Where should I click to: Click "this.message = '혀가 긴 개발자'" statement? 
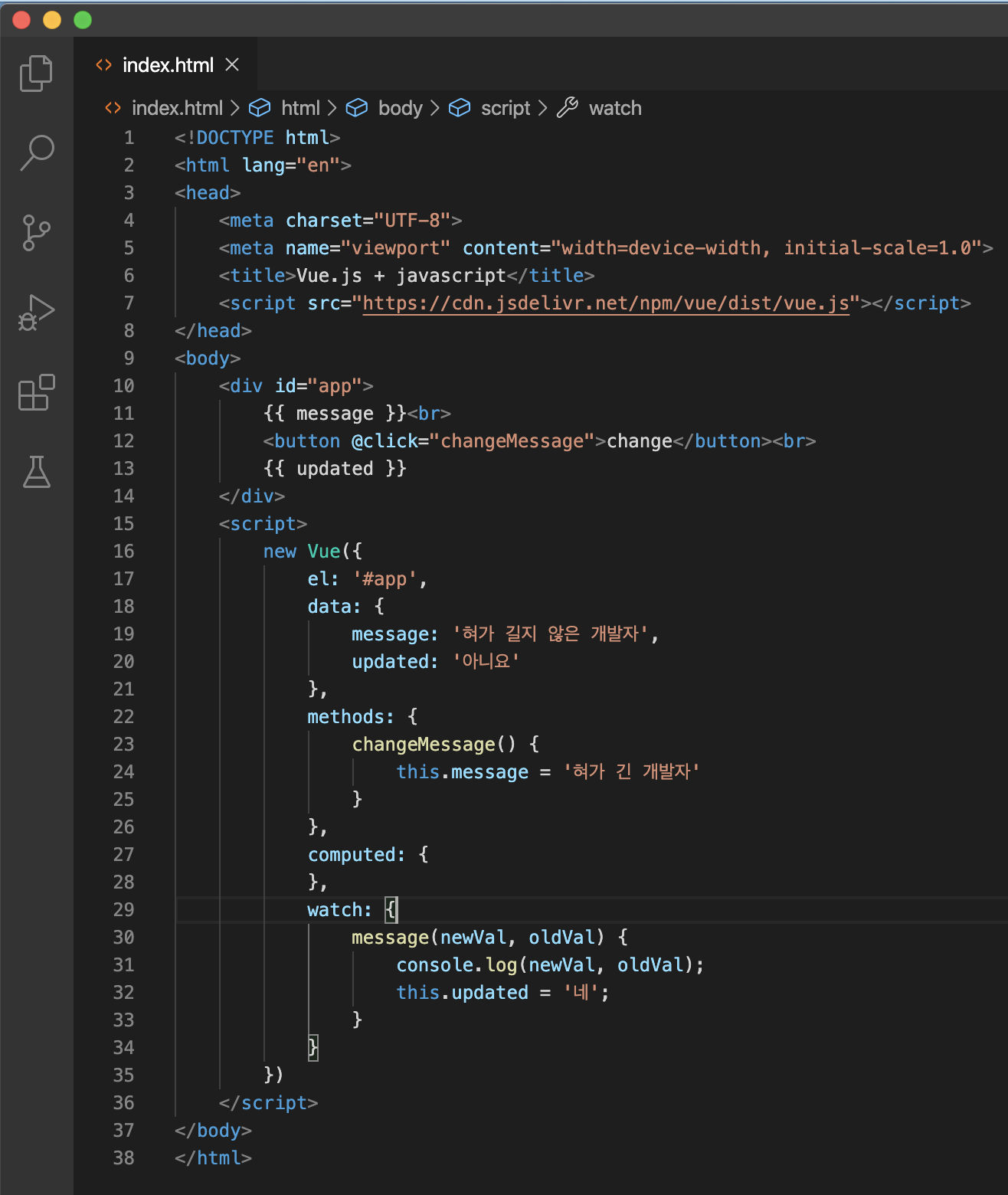click(x=548, y=772)
